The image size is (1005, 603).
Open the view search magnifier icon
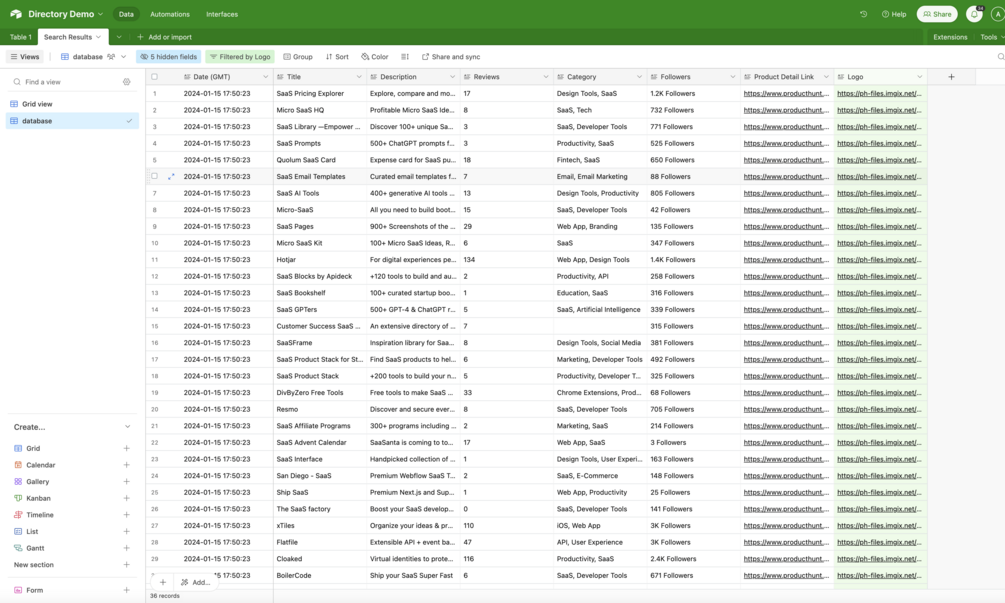click(1000, 57)
